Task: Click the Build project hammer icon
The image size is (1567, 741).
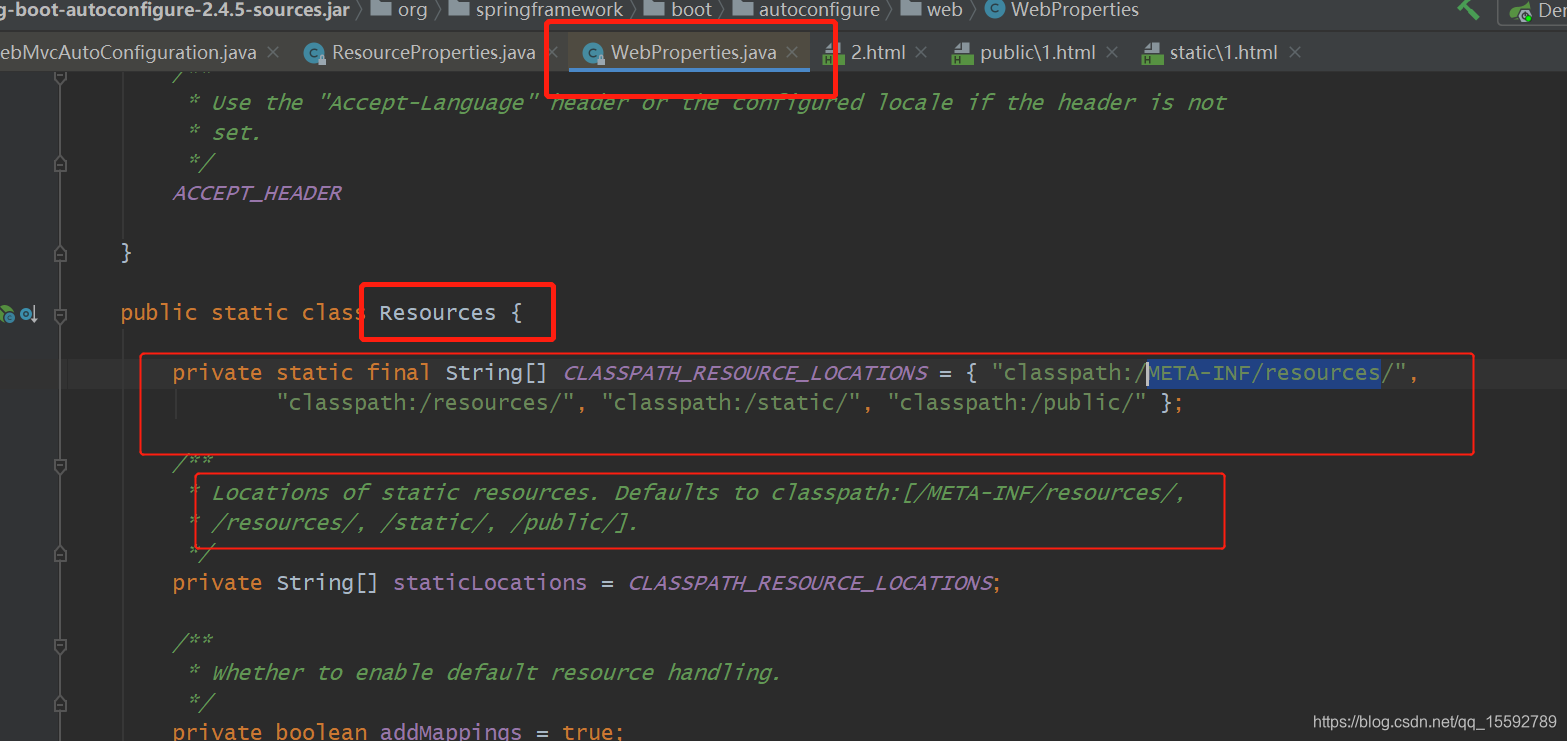Action: [x=1468, y=9]
